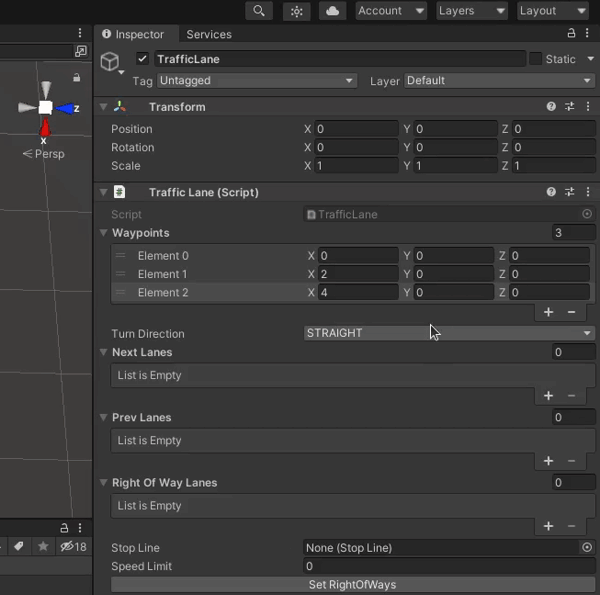Open Transform component three-dot menu
The image size is (600, 595).
click(x=587, y=107)
